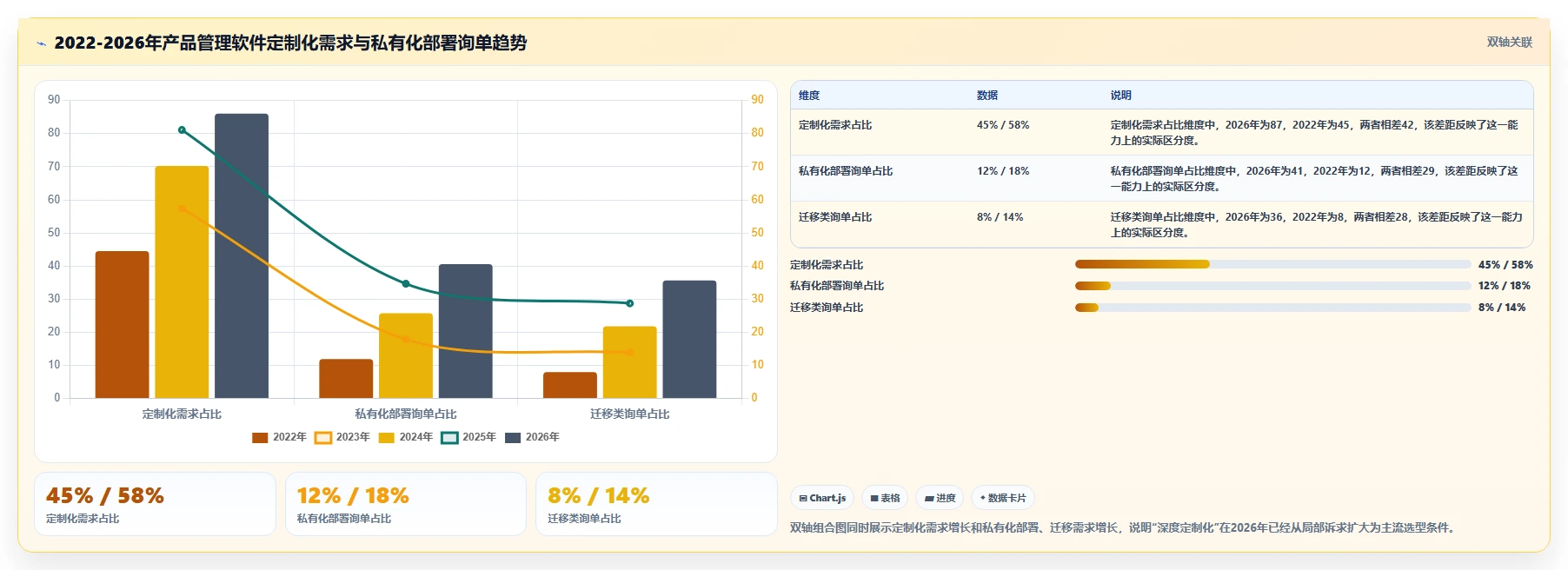Click the orange line point over 迁移类询单占比

630,353
